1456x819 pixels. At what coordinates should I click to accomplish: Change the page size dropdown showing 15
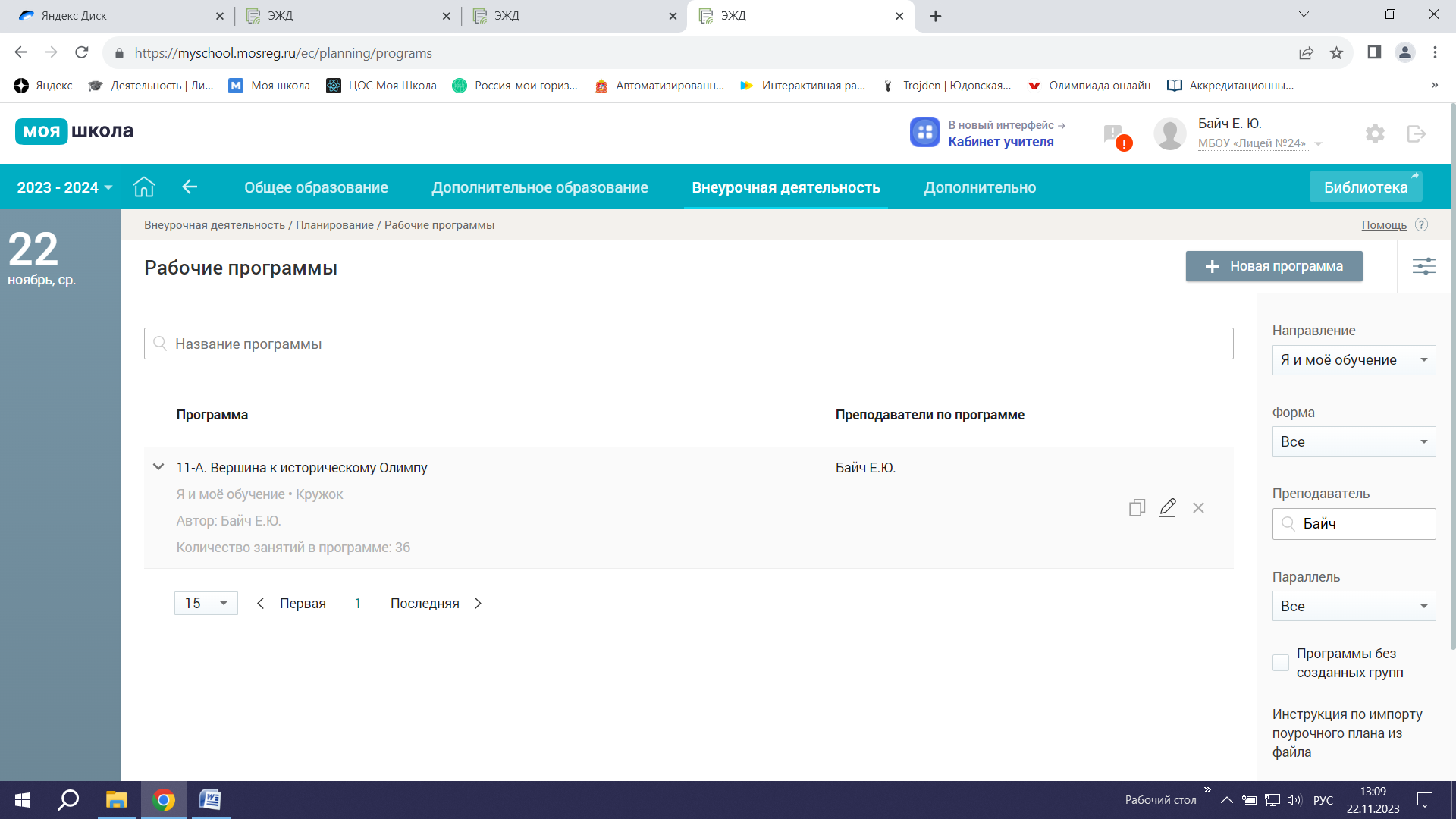click(x=206, y=603)
